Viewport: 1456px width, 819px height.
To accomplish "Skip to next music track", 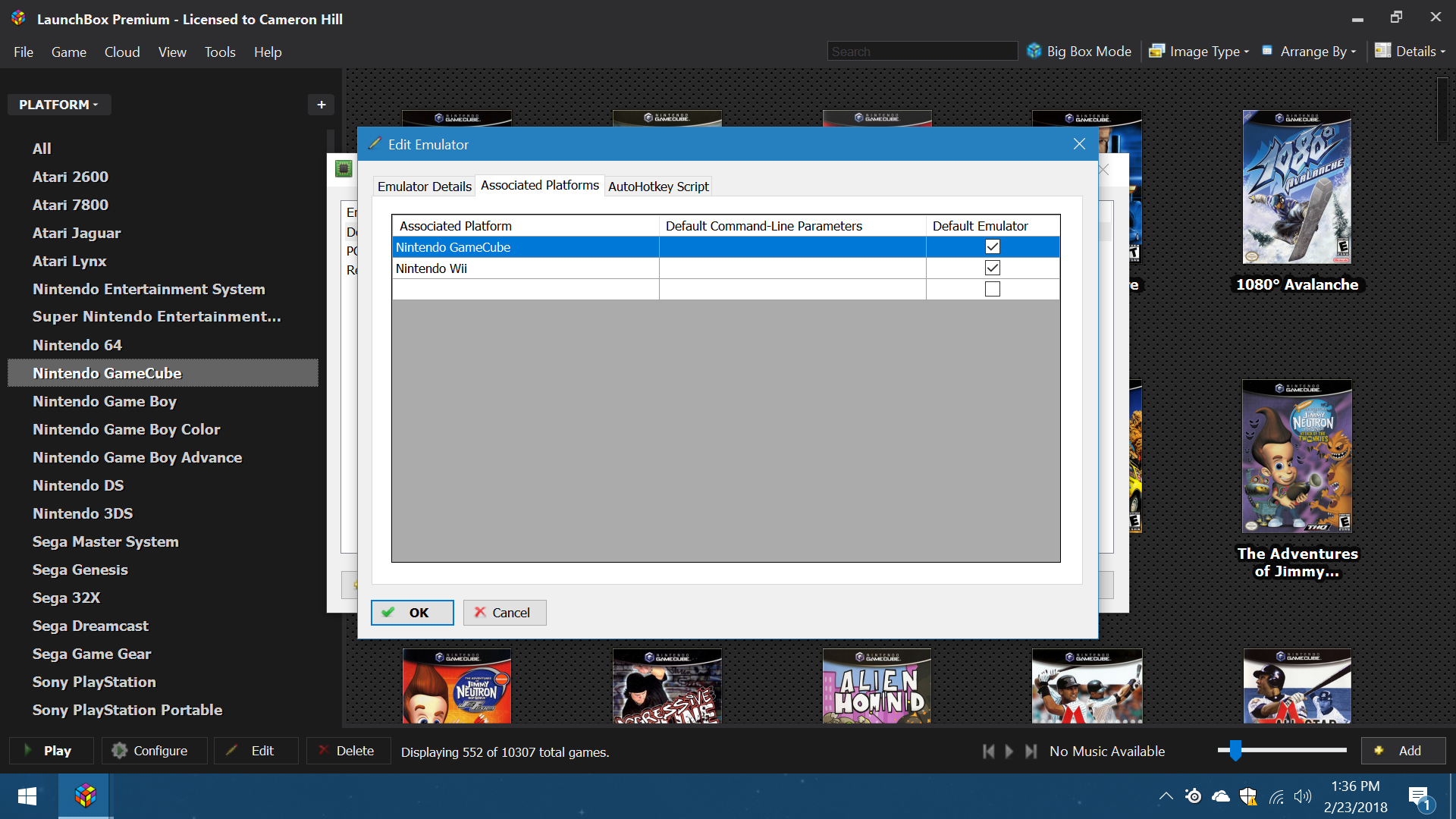I will click(x=1031, y=751).
